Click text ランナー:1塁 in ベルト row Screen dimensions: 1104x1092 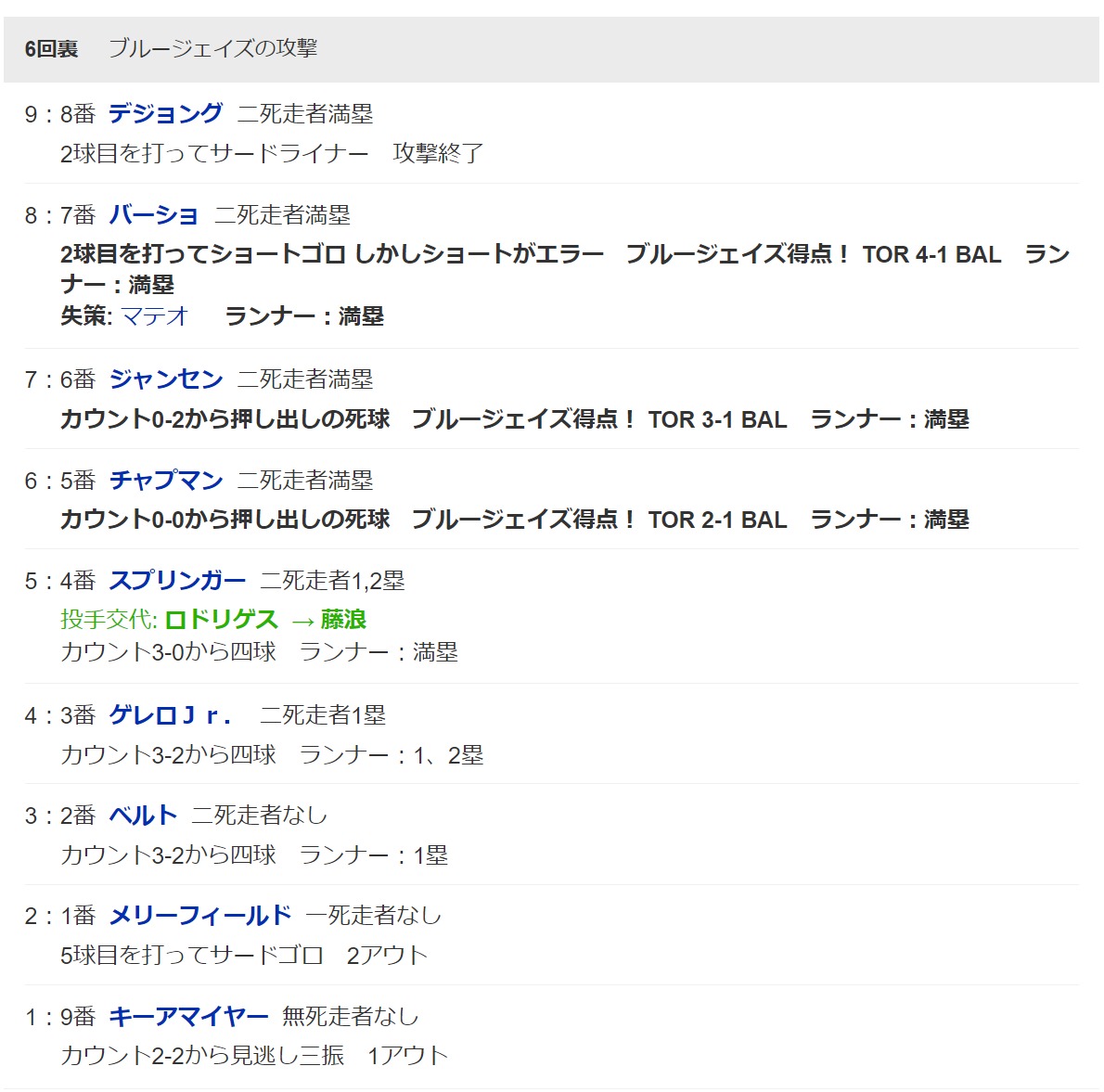click(374, 855)
